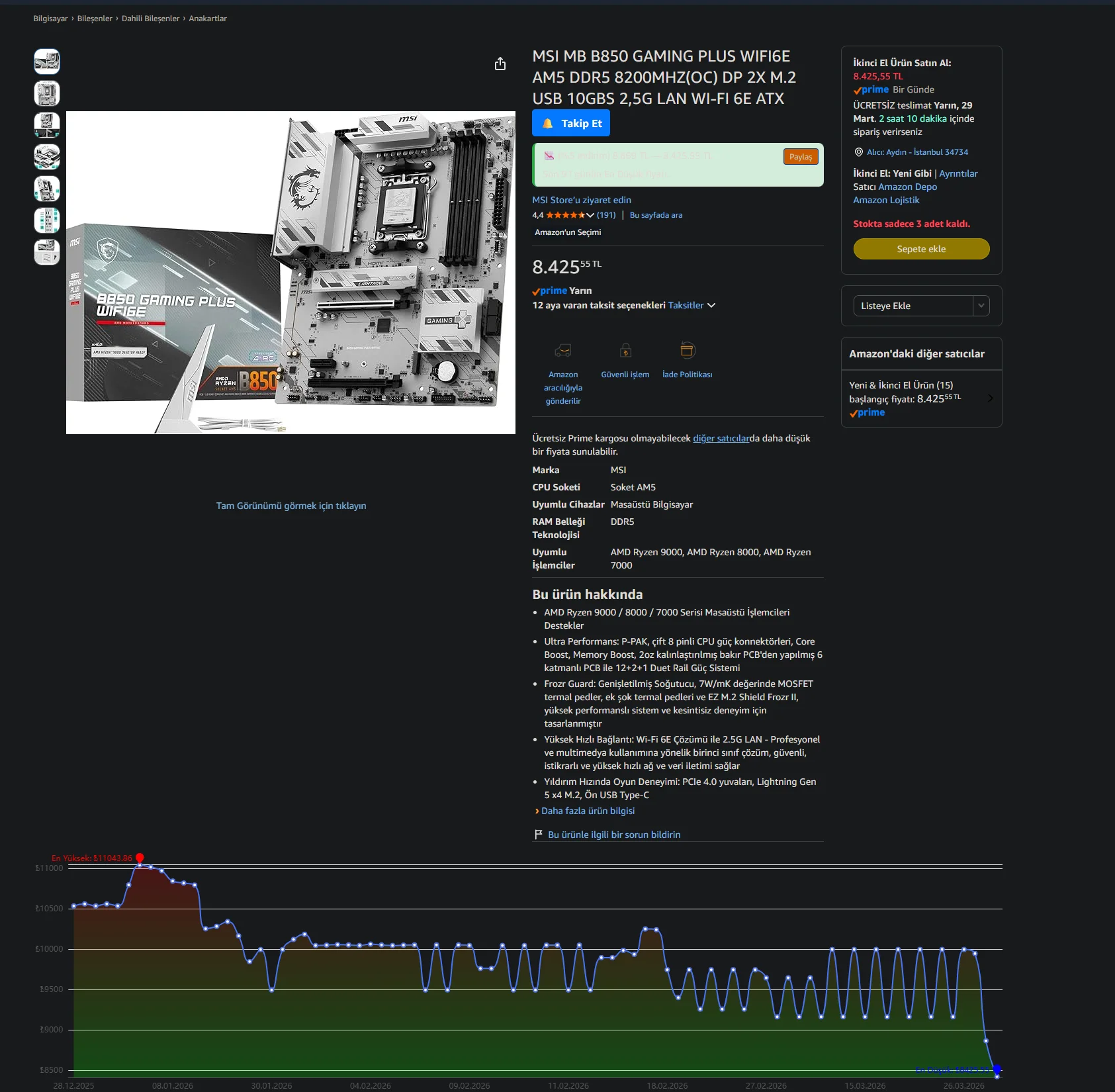1115x1092 pixels.
Task: Open the Amazon Lojistik link
Action: [x=886, y=200]
